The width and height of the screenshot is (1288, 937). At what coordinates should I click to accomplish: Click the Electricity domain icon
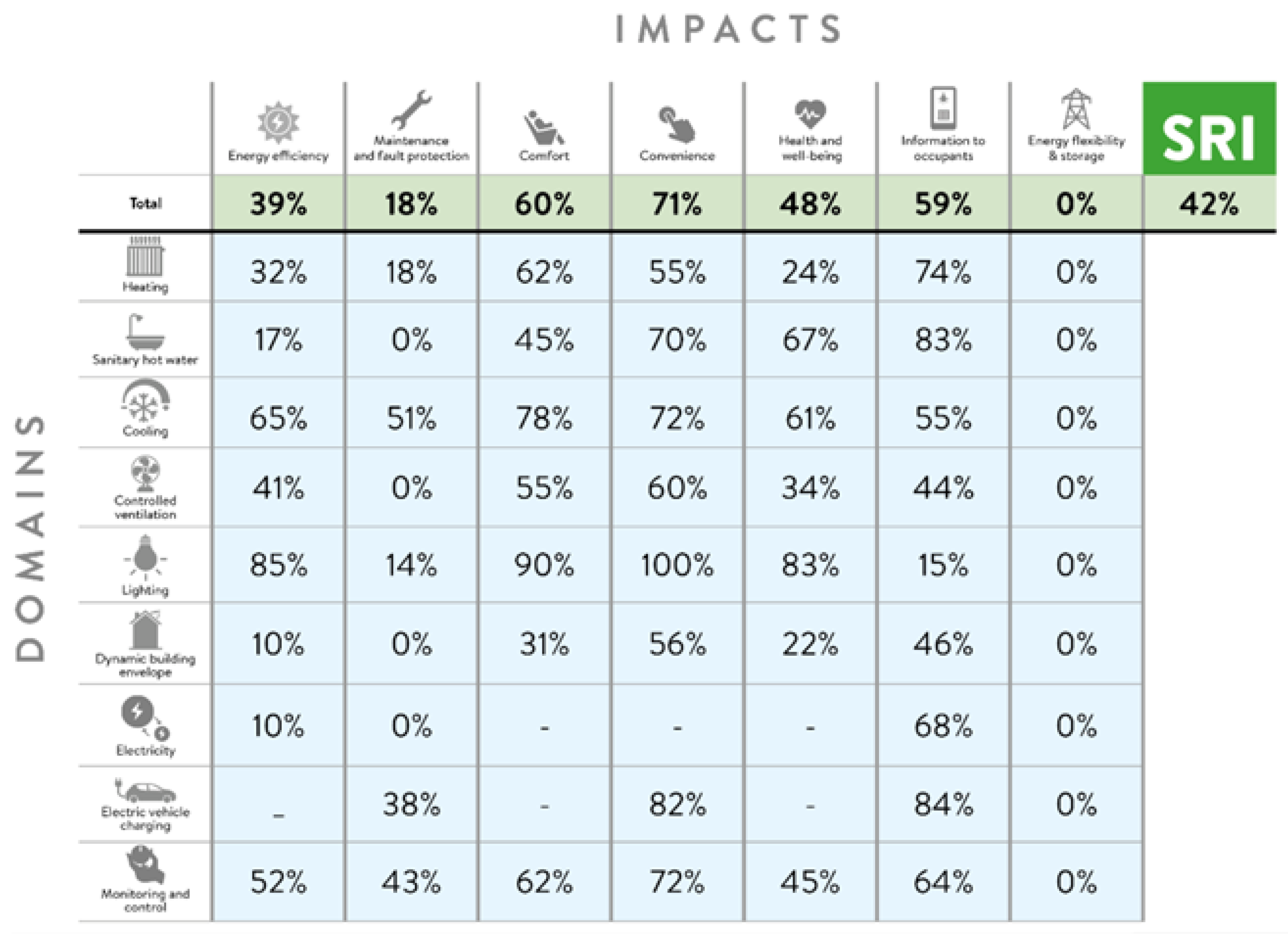[x=143, y=717]
